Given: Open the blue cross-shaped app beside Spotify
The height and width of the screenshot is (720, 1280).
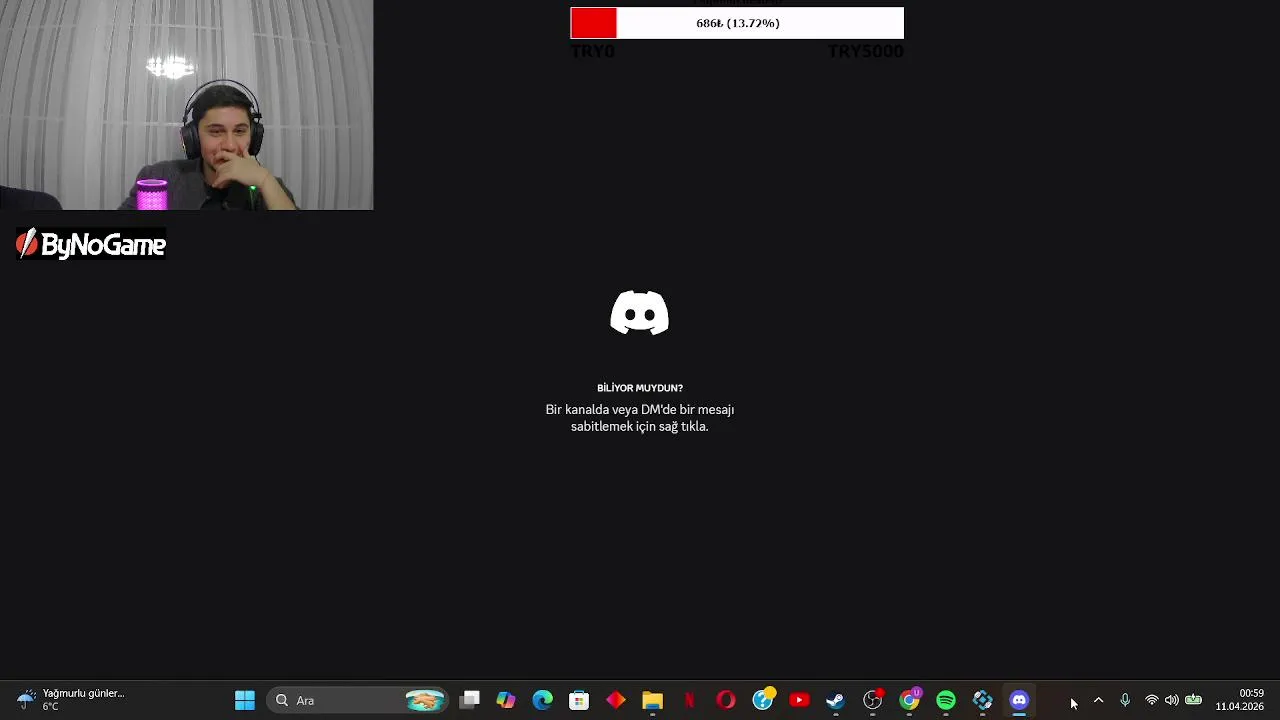Looking at the screenshot, I should (983, 700).
